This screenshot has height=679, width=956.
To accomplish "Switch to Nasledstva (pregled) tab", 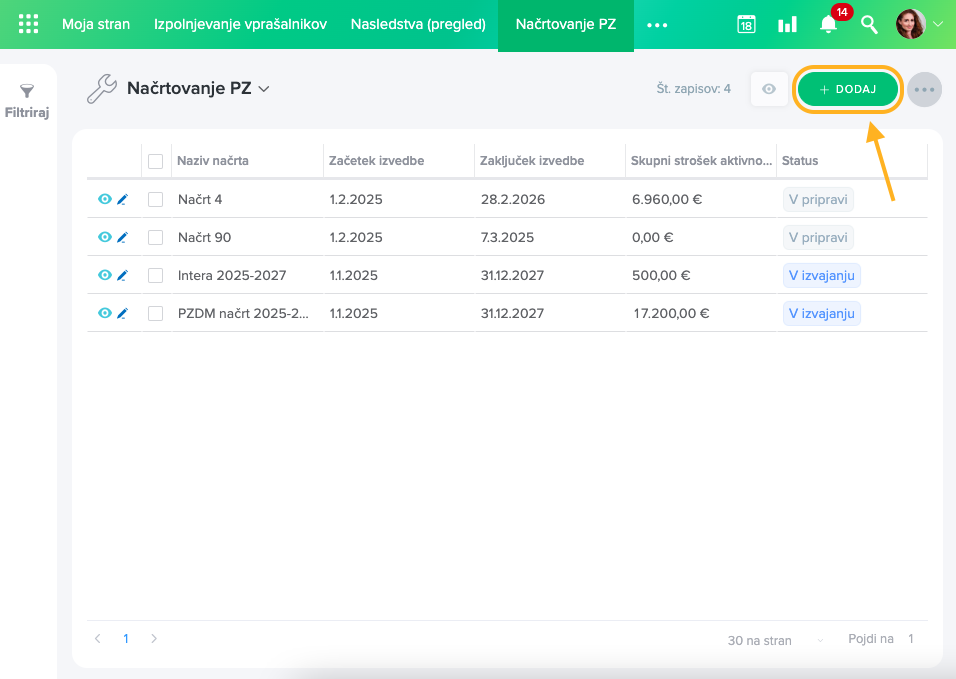I will tap(418, 24).
